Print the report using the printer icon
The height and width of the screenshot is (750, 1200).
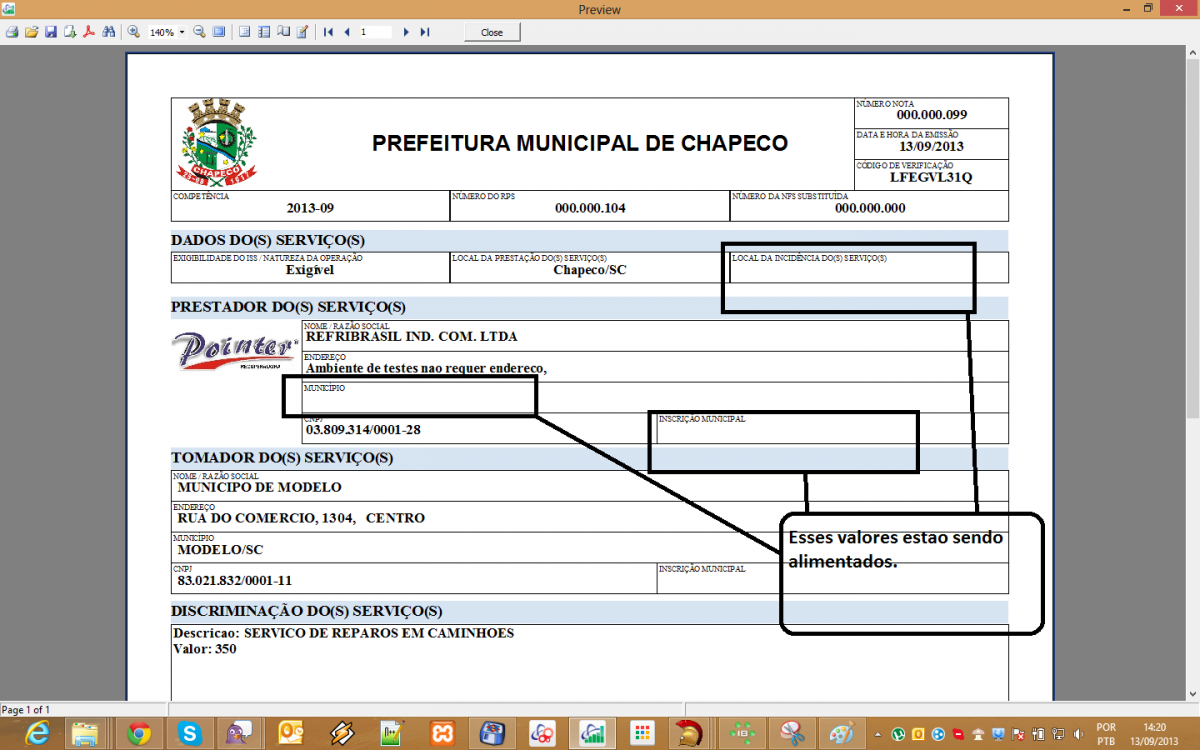12,32
